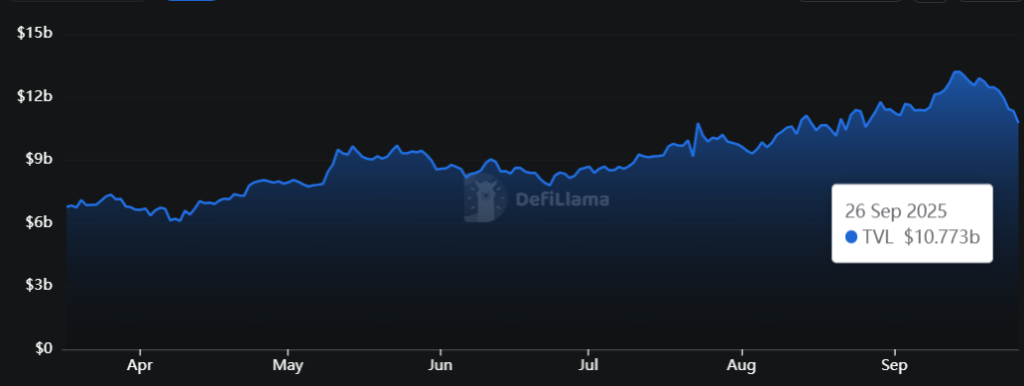Click the blue TVL dot in tooltip
The image size is (1024, 386).
851,238
